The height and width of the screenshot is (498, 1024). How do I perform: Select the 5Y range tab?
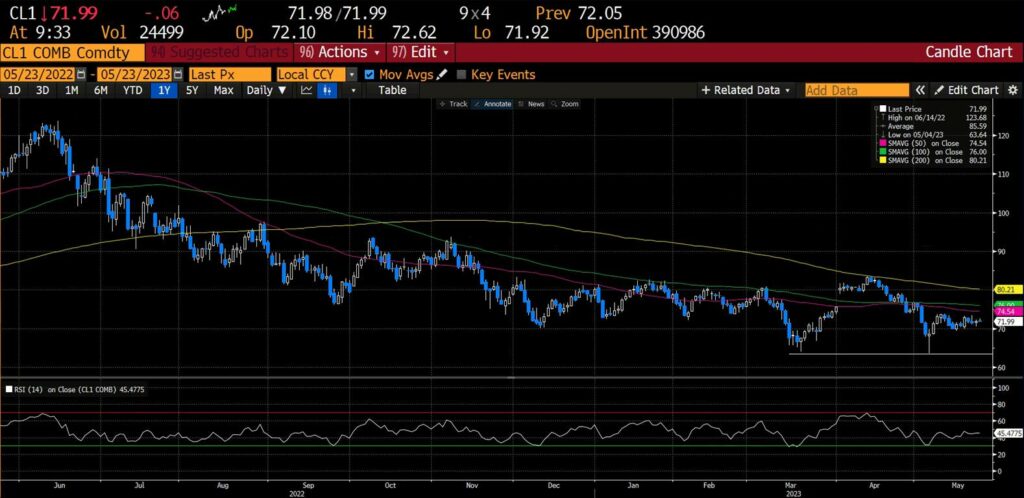coord(191,91)
